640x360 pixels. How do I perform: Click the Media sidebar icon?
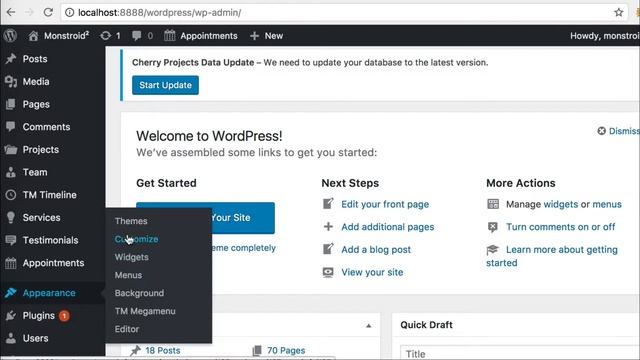coord(11,82)
